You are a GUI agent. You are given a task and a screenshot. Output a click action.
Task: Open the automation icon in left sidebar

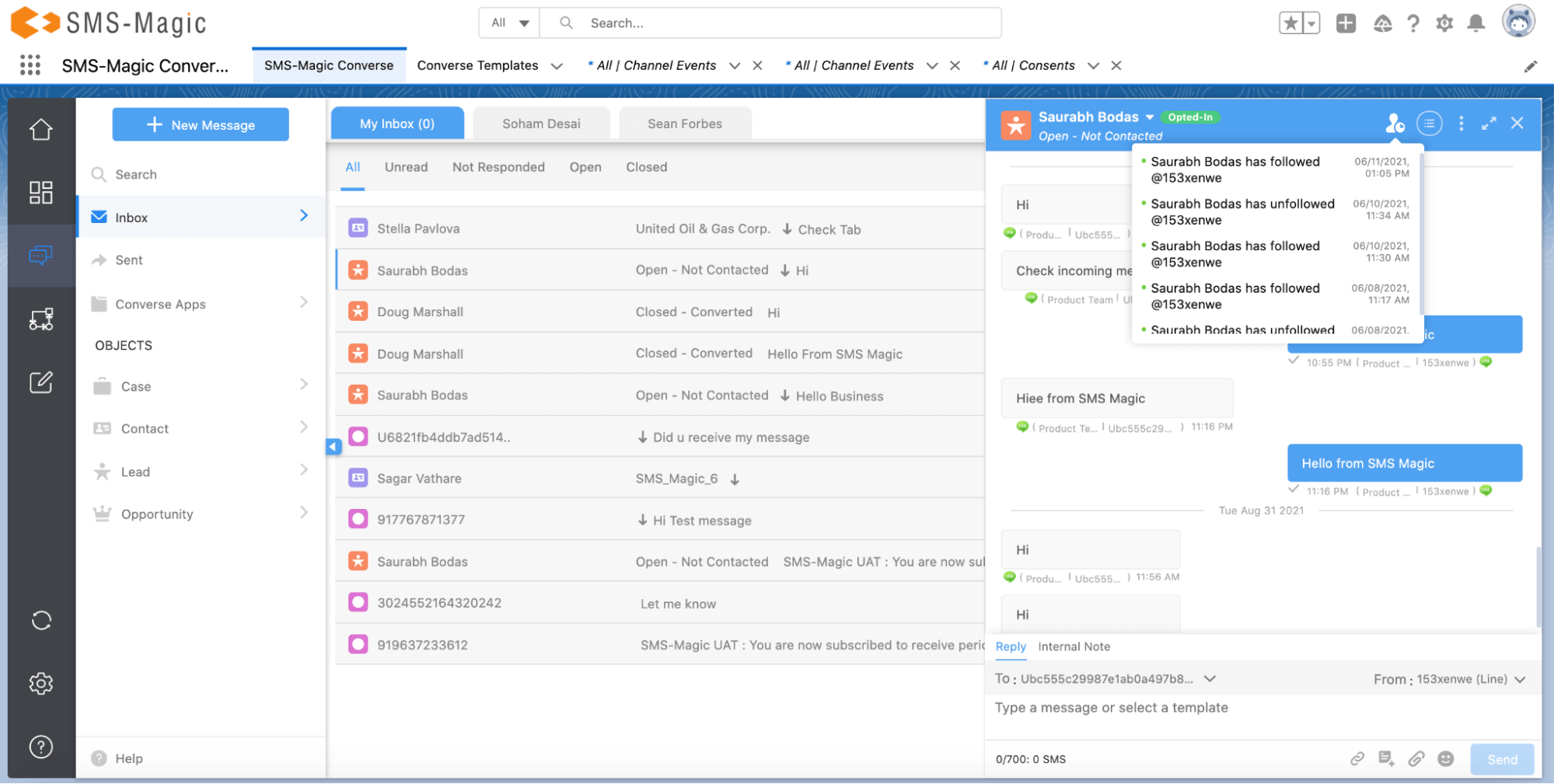coord(41,319)
